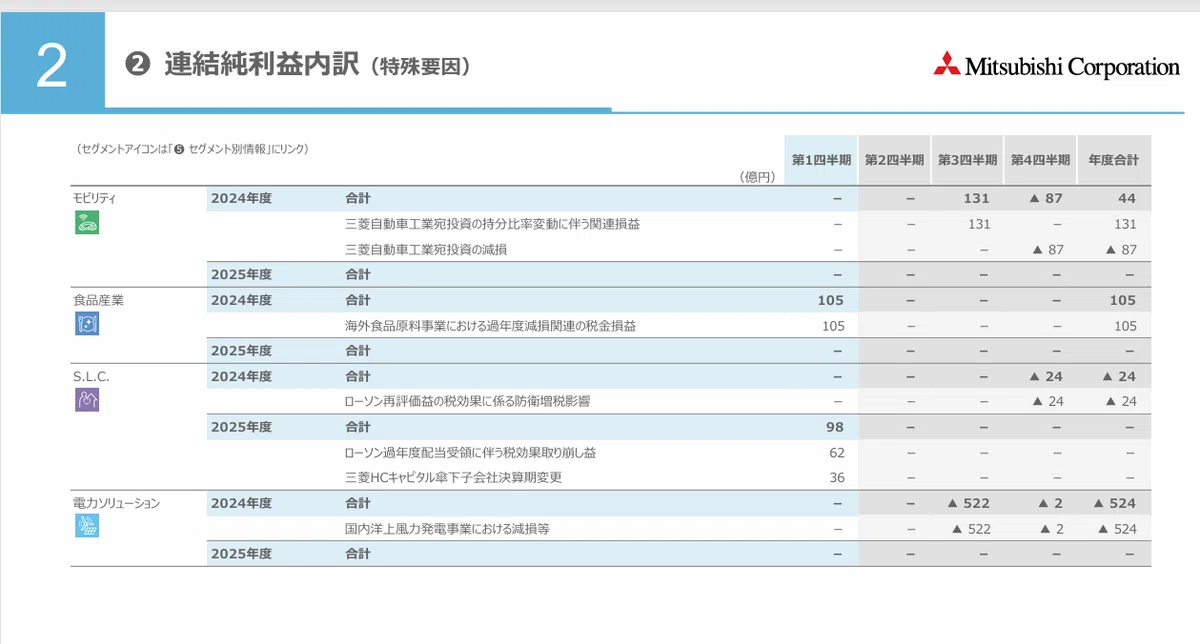Open the 食品産業 segment icon

(87, 324)
